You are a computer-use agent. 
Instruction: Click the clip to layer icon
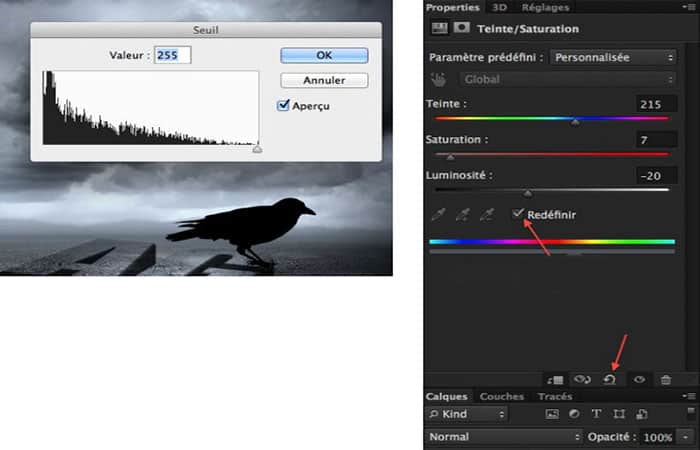[x=555, y=380]
